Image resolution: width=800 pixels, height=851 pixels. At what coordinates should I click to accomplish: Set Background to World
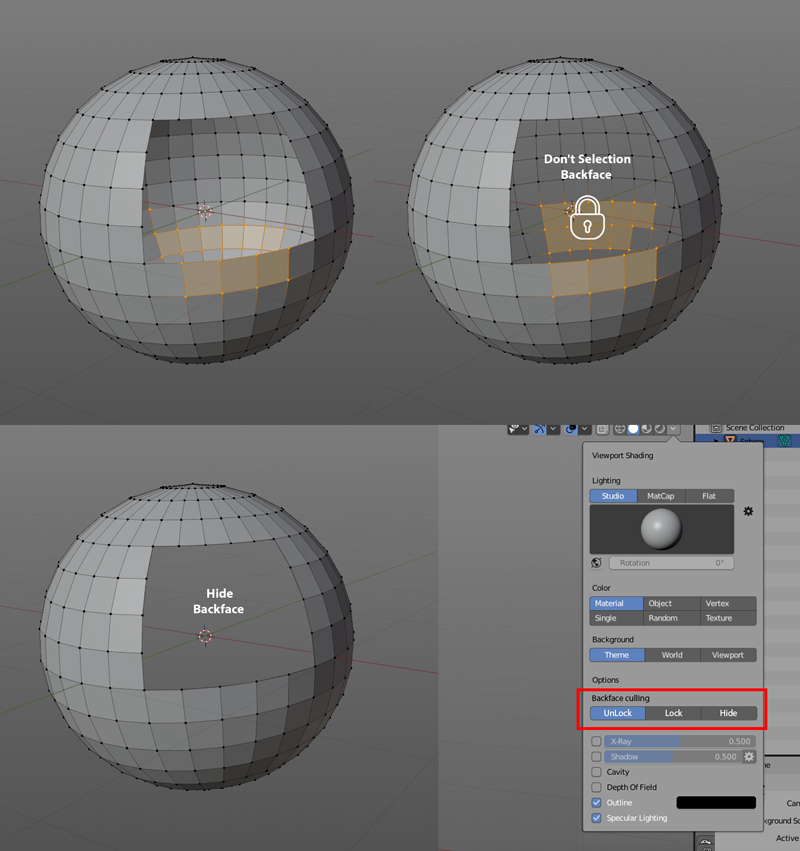pyautogui.click(x=672, y=655)
